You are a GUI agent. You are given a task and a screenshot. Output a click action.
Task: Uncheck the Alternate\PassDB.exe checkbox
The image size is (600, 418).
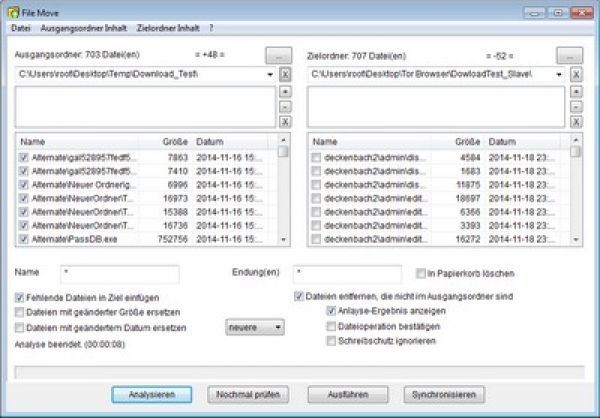24,239
